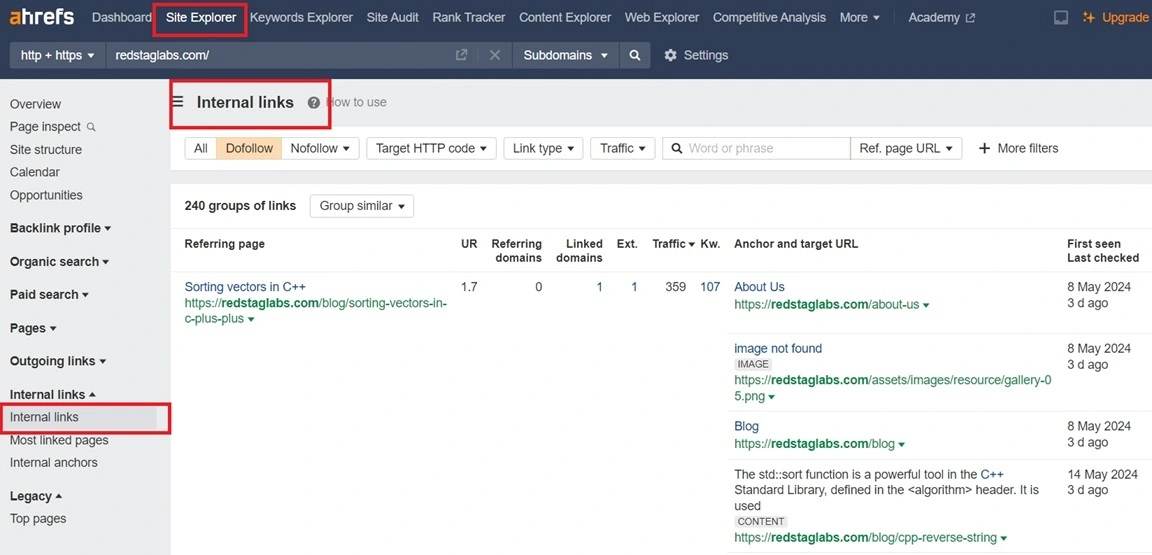Viewport: 1152px width, 555px height.
Task: Click the display monitor icon in header
Action: [1061, 18]
